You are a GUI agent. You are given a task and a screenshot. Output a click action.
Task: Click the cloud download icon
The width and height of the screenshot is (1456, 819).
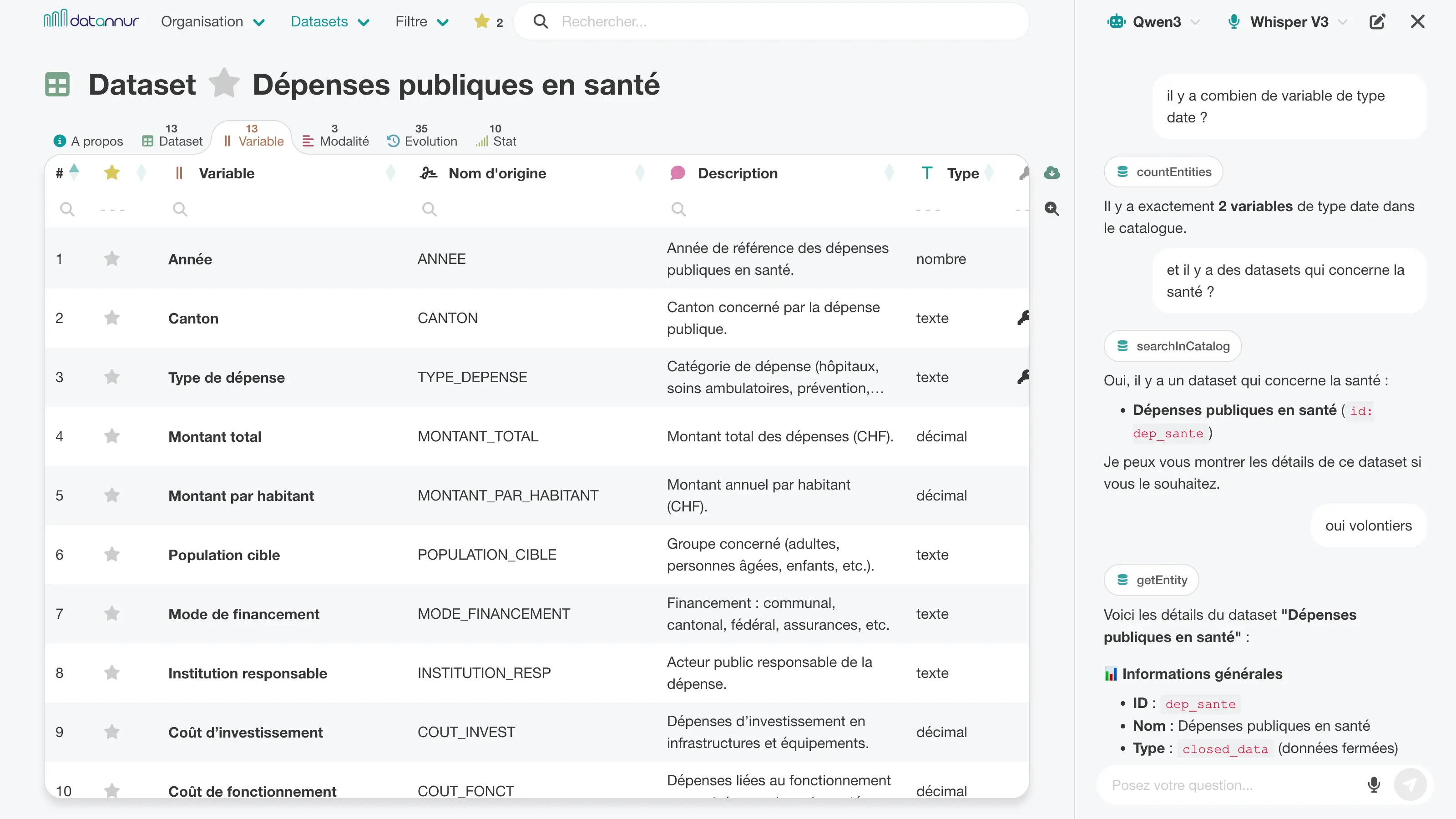[x=1052, y=173]
